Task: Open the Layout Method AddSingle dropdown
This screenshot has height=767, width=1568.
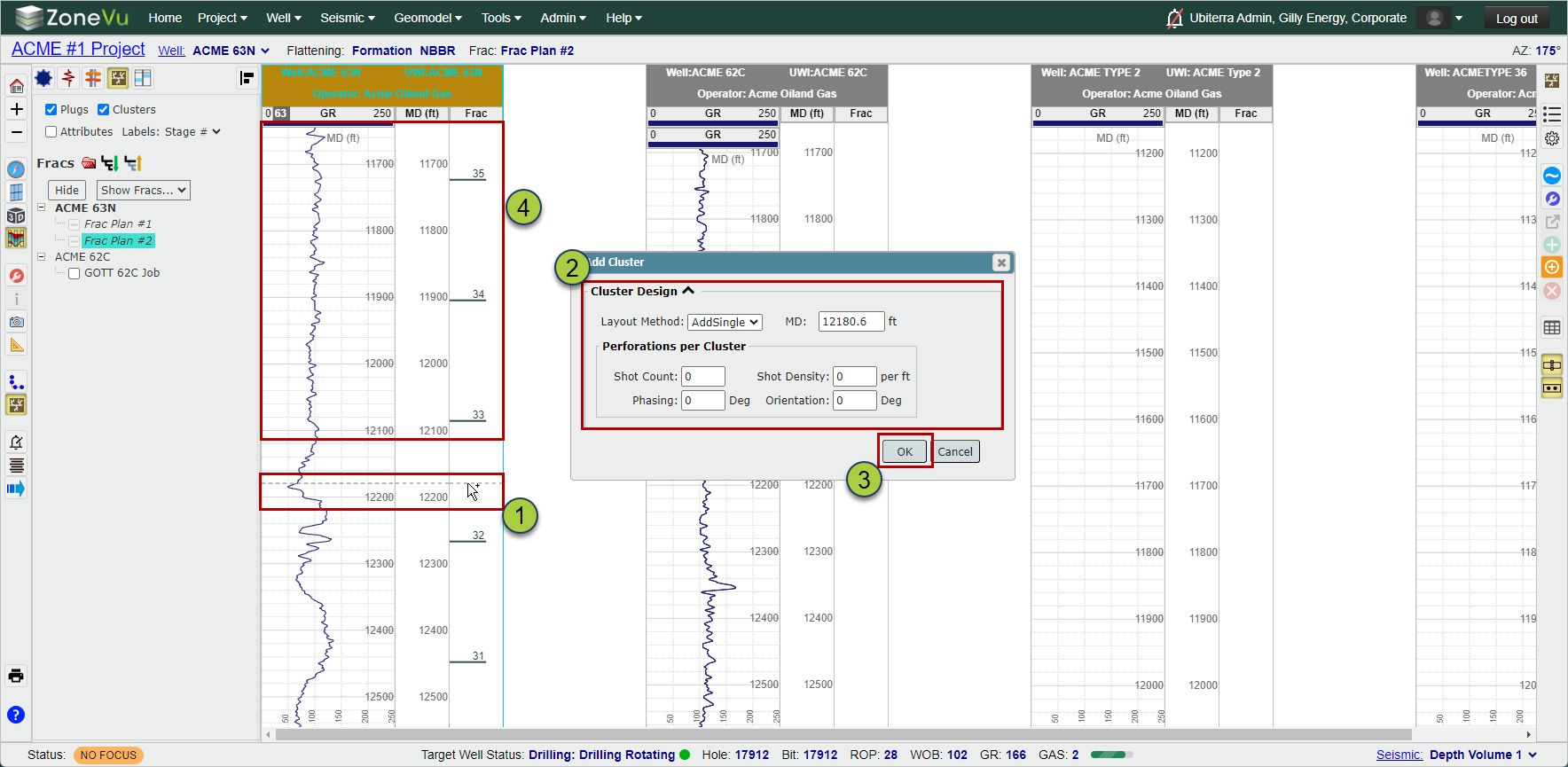Action: pos(725,323)
